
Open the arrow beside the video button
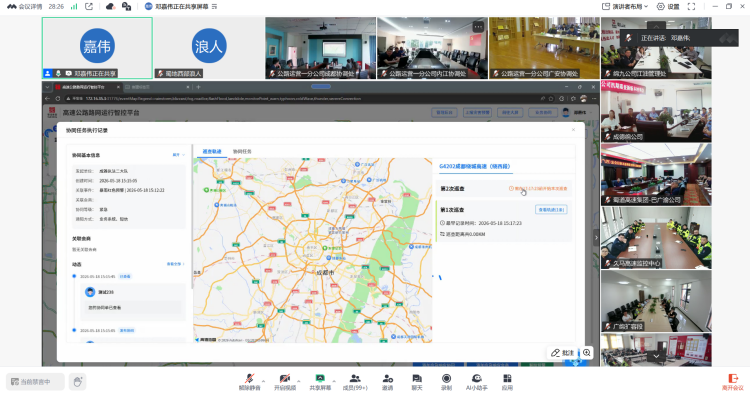298,381
